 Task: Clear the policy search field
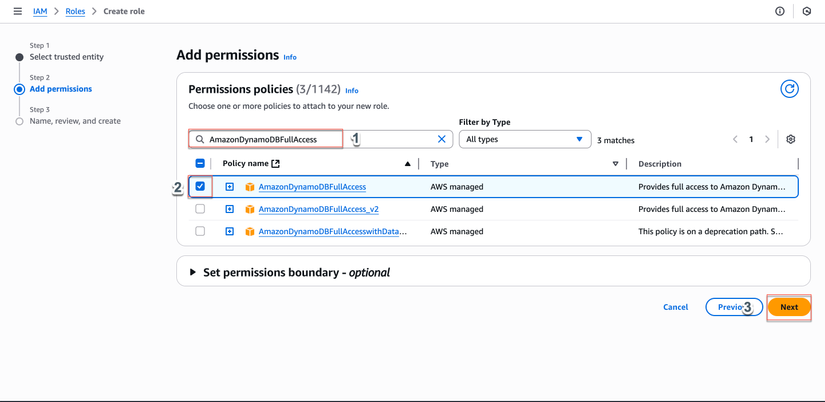tap(441, 139)
